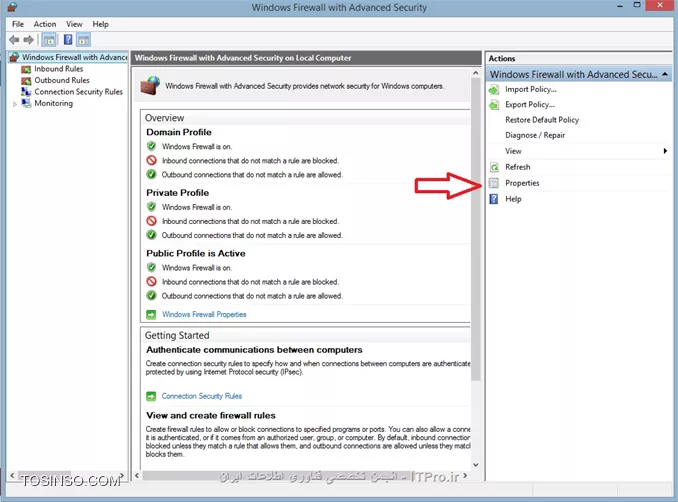Open the File menu
678x502 pixels.
point(18,24)
